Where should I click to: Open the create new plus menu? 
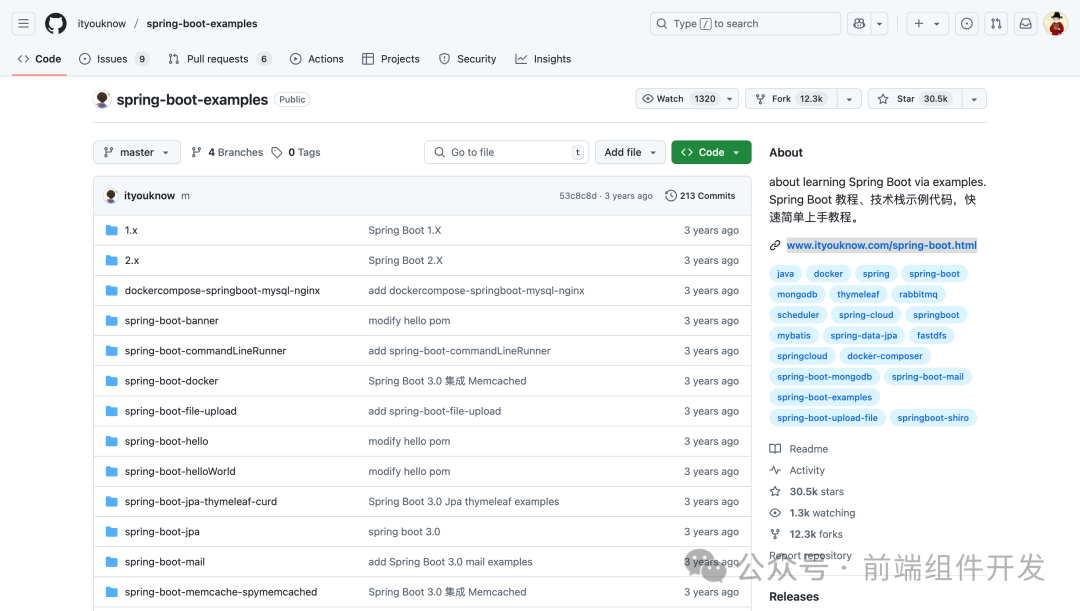click(927, 23)
